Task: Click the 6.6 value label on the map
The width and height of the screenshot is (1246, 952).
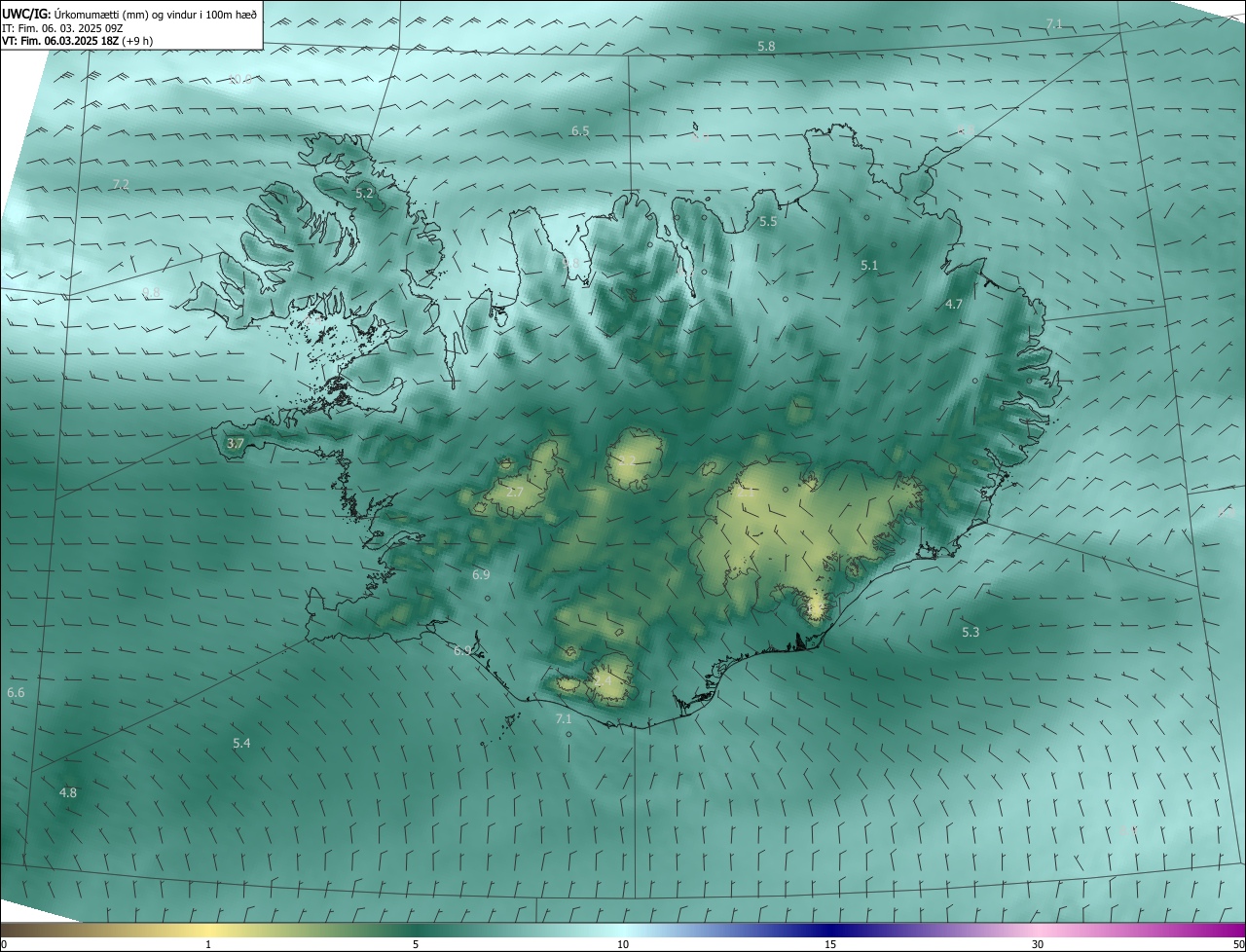Action: click(x=16, y=693)
